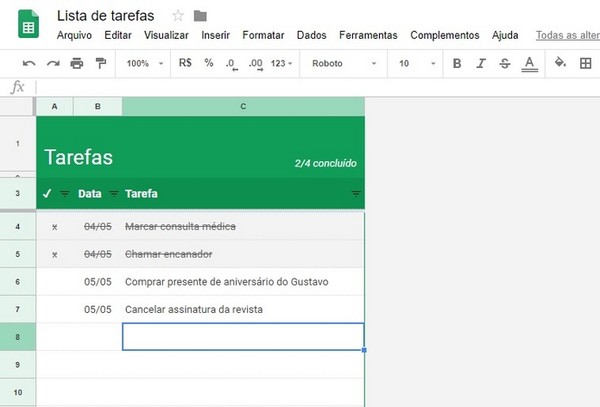Expand the Roboto font dropdown
Viewport: 600px width, 407px height.
[344, 63]
